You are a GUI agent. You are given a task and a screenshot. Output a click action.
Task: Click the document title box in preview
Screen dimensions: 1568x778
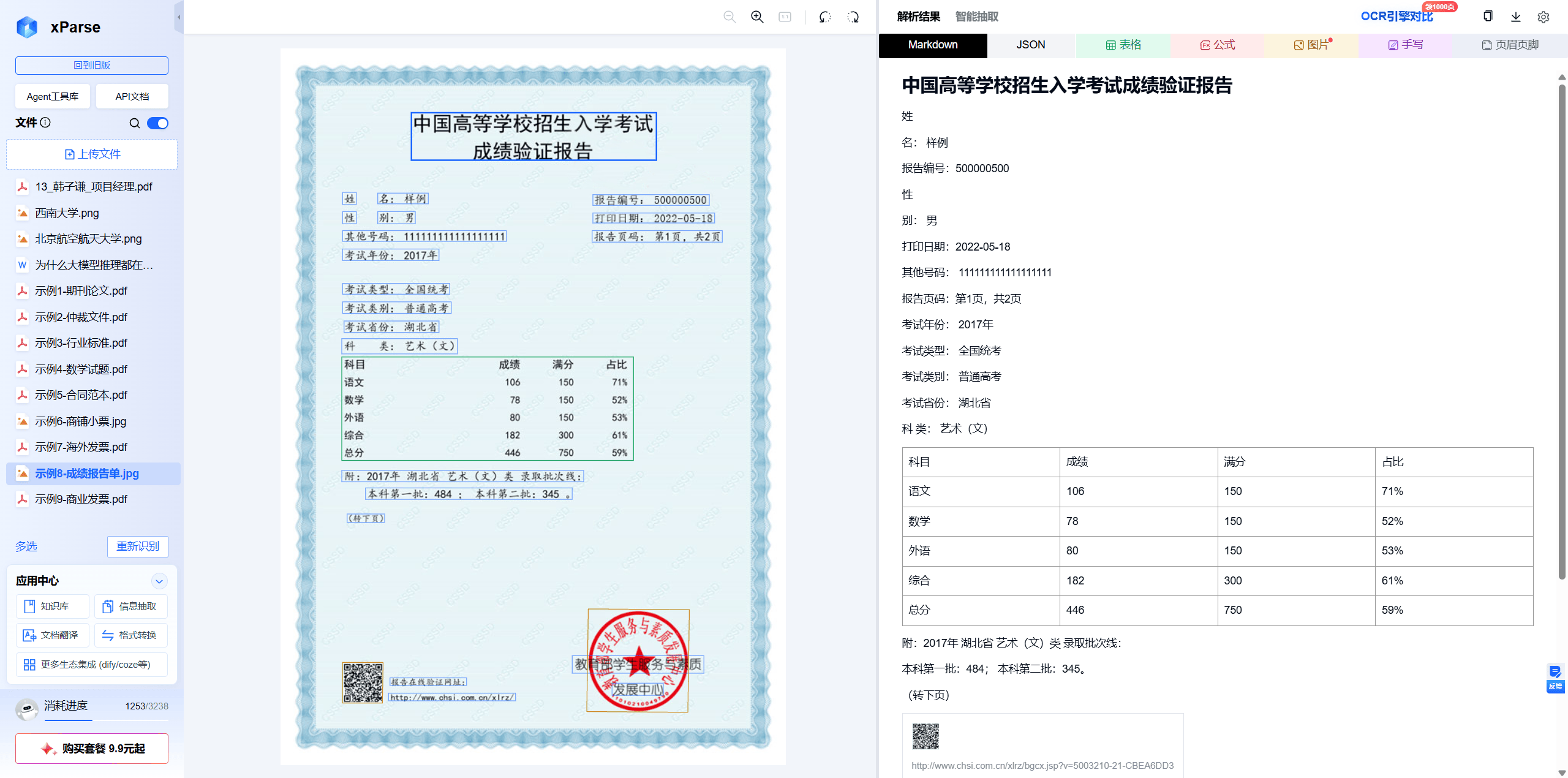click(533, 137)
